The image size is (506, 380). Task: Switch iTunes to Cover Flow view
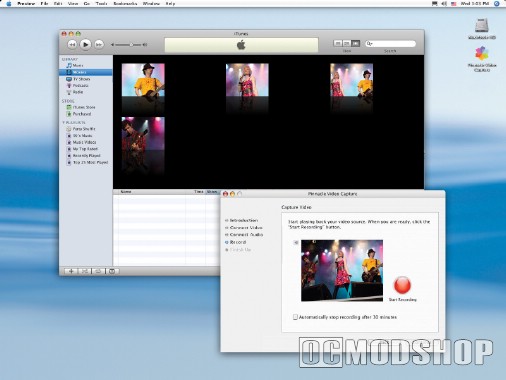[356, 43]
